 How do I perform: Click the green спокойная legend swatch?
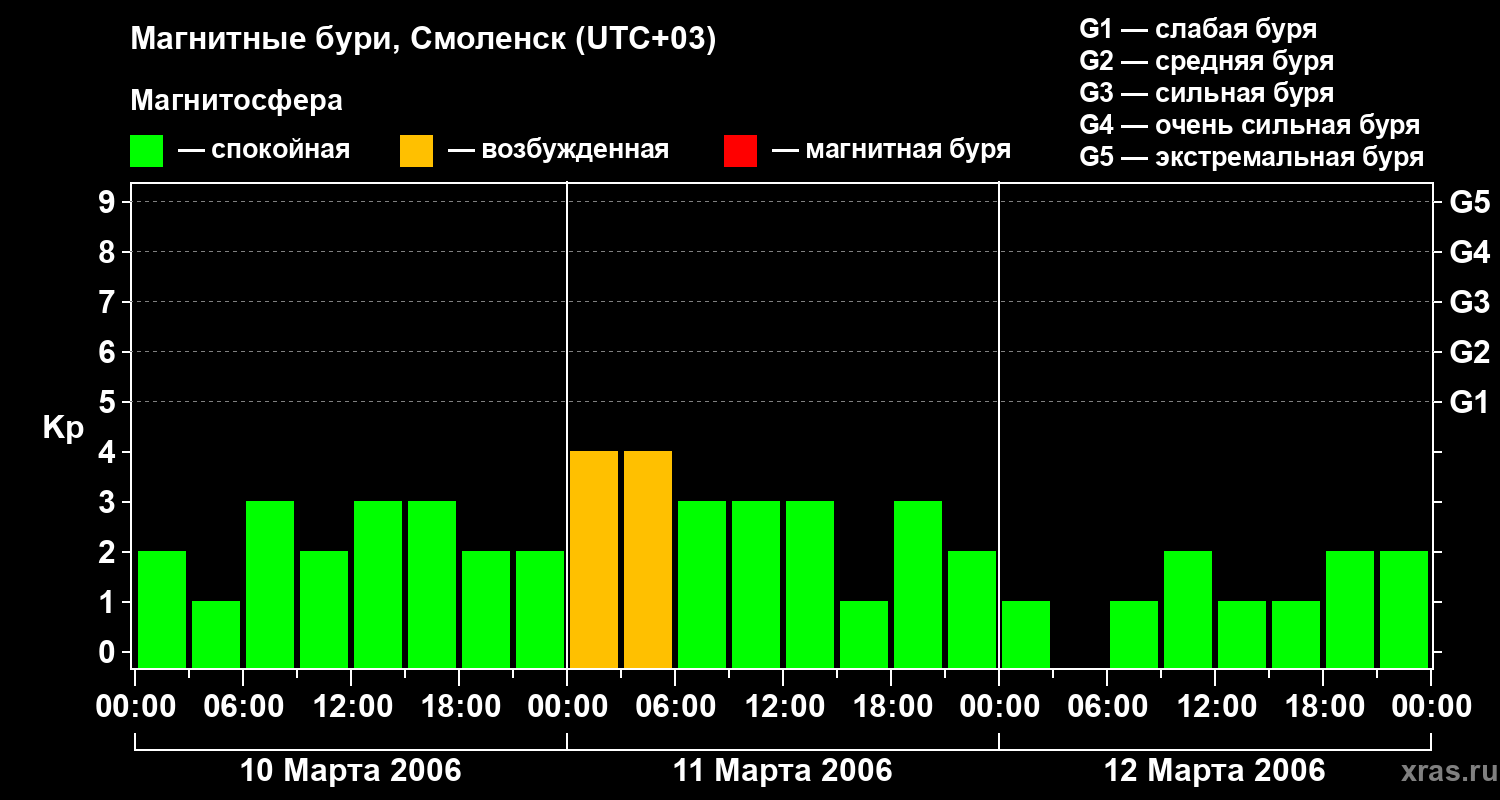[146, 151]
